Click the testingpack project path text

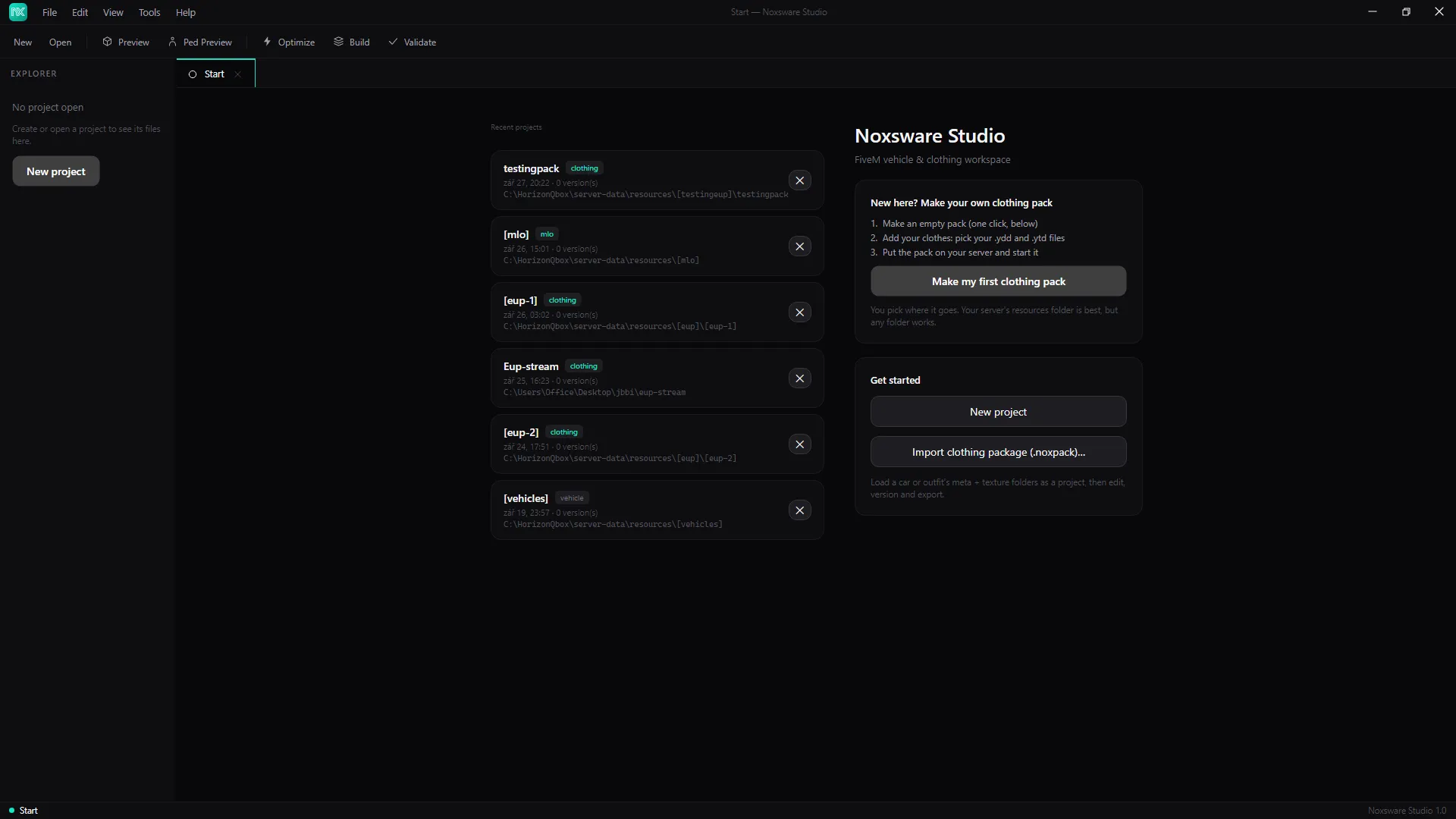pos(645,195)
